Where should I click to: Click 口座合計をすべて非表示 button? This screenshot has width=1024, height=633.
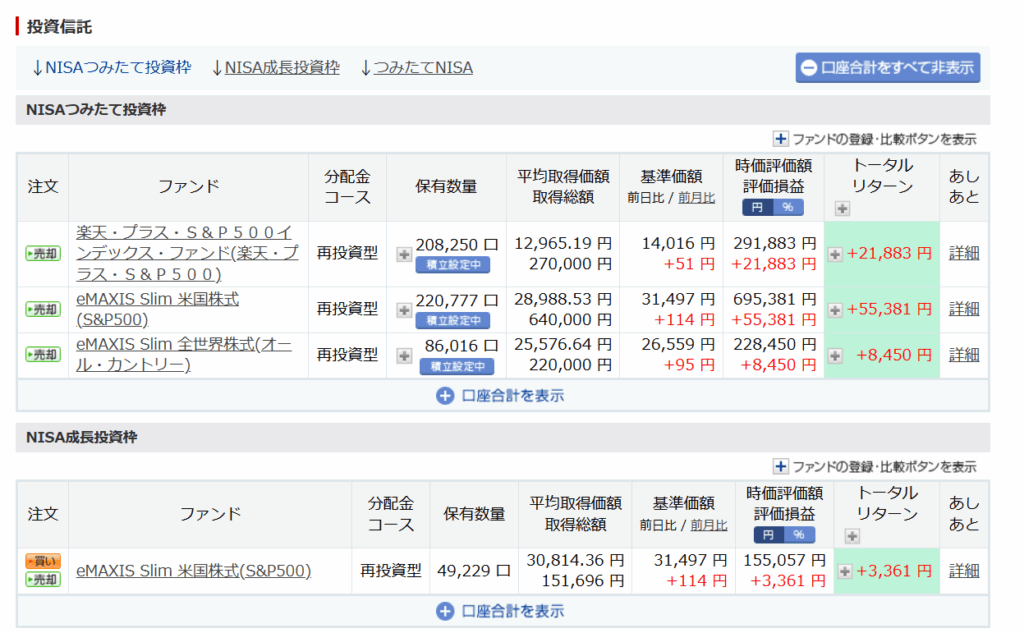[x=888, y=68]
